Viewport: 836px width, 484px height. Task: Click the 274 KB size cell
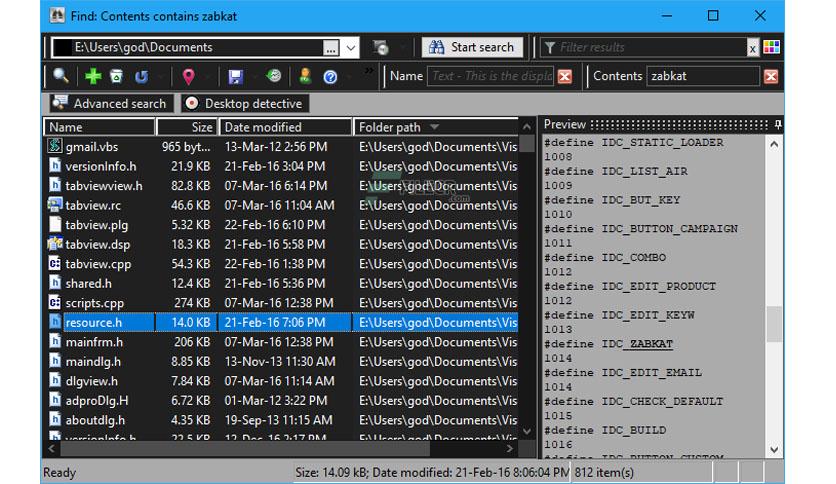click(192, 303)
